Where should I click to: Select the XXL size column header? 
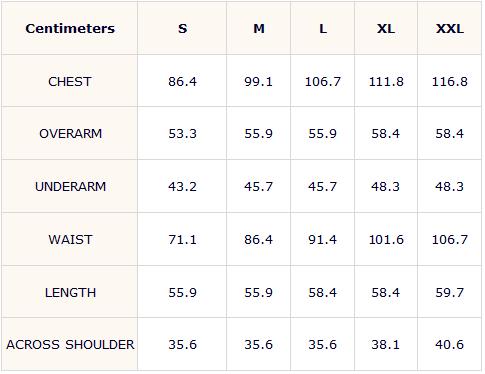pyautogui.click(x=450, y=28)
